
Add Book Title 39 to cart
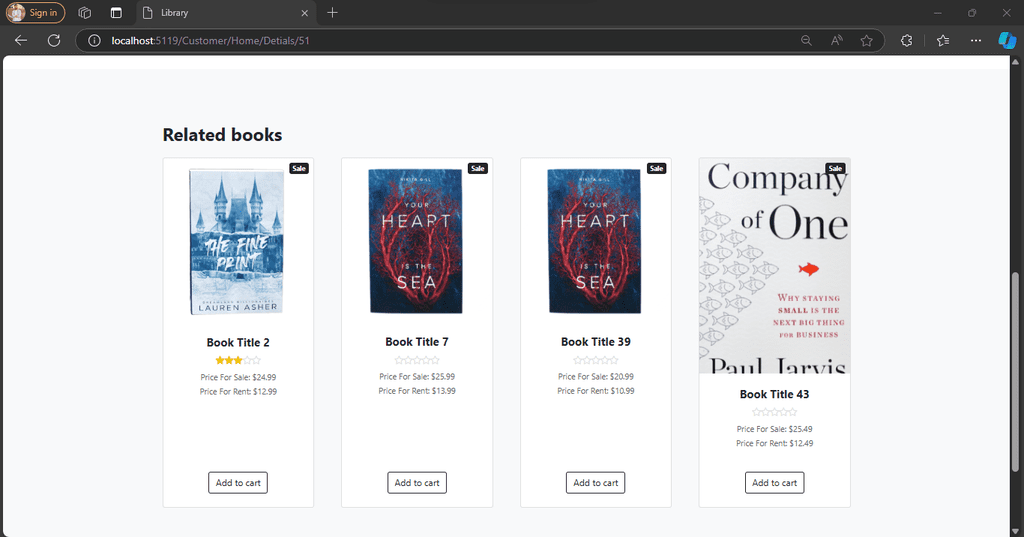click(x=596, y=483)
